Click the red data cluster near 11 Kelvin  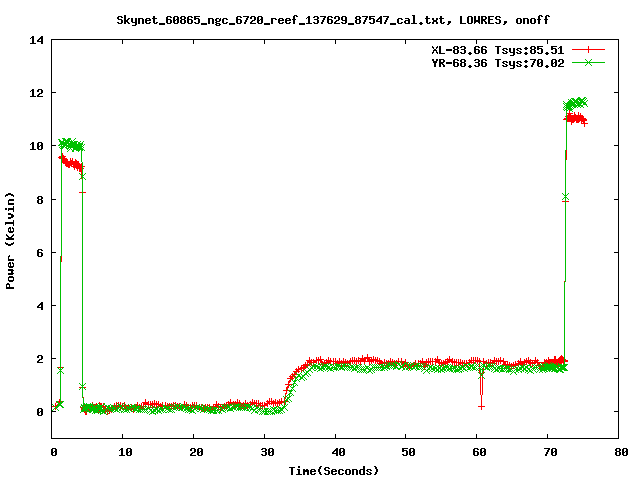pos(576,119)
